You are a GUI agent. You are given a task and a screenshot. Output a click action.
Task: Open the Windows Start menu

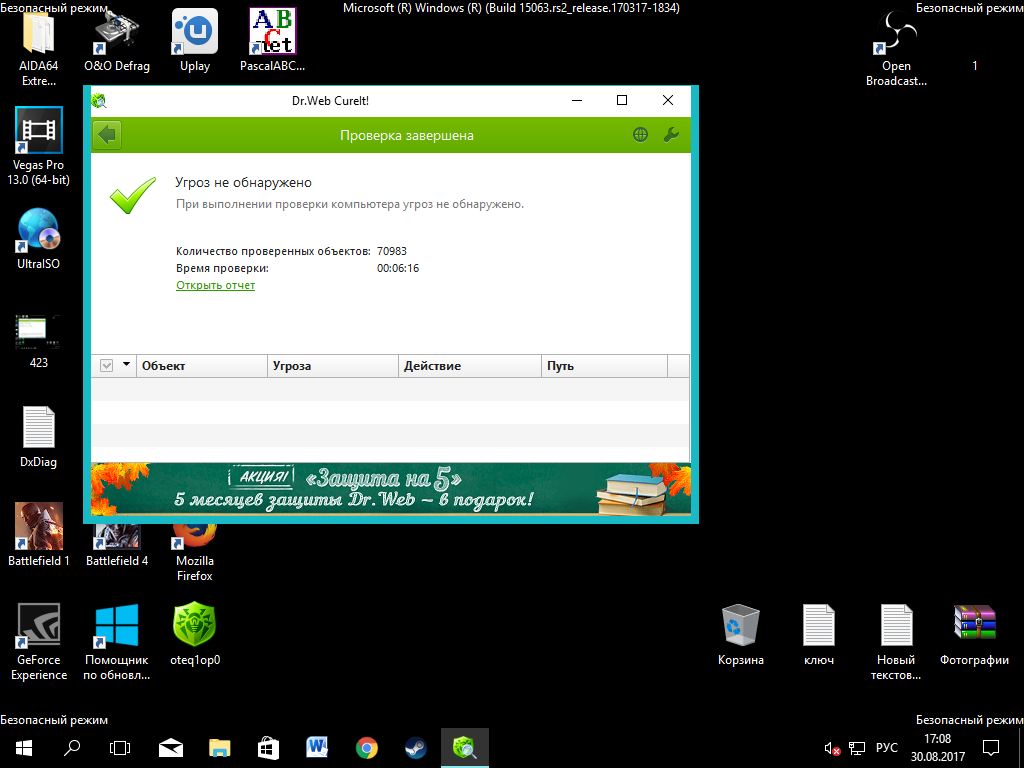24,748
